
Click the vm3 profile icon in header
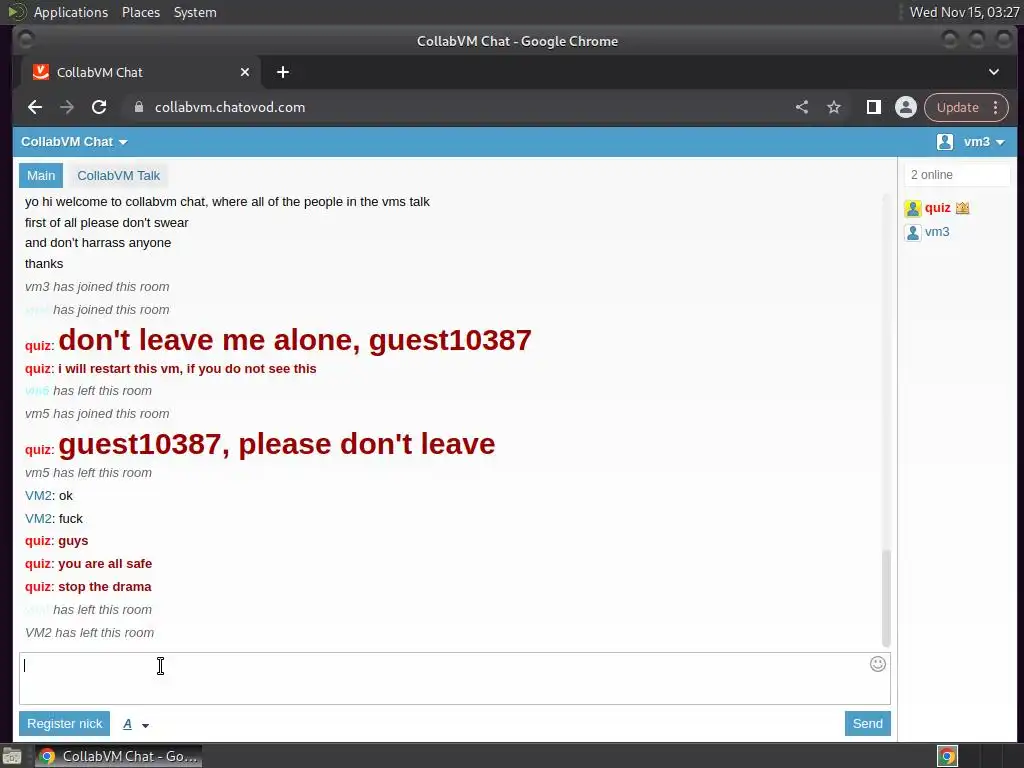[x=944, y=142]
